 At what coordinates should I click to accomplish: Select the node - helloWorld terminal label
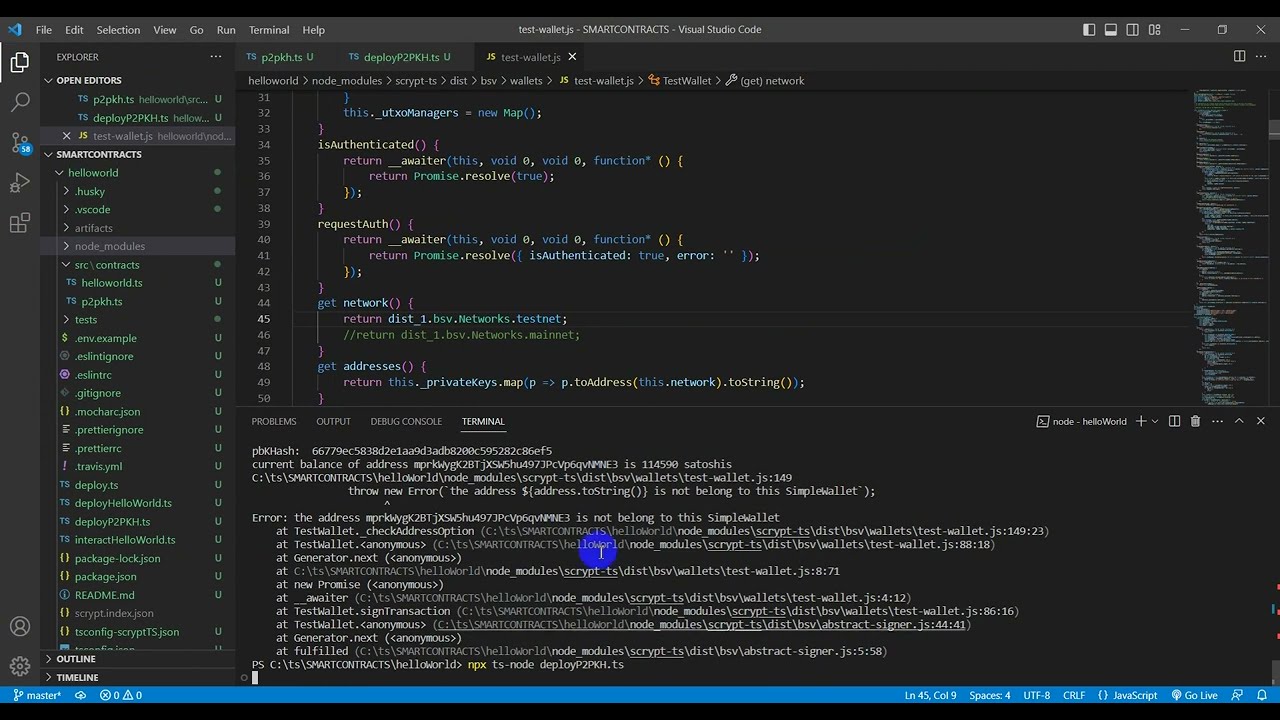[1080, 421]
